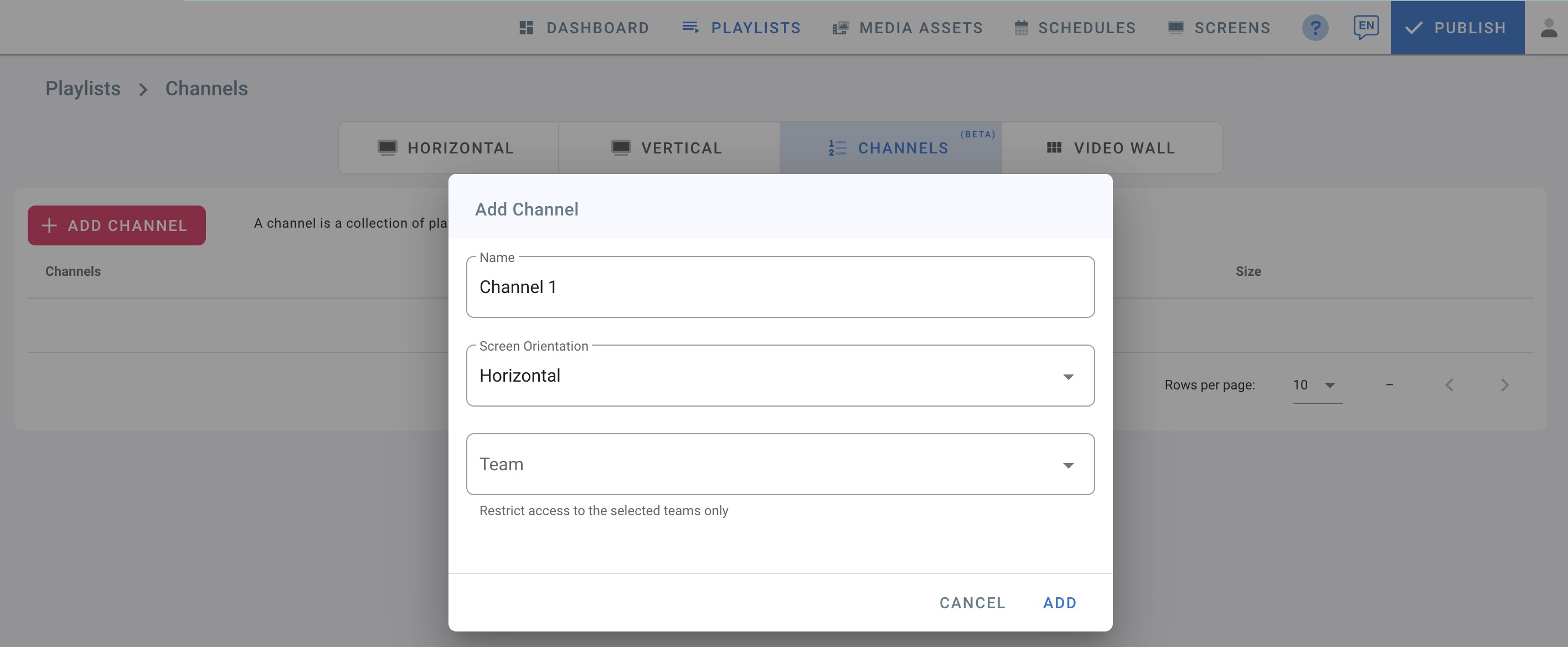Click the Playlists list icon
This screenshot has height=647, width=1568.
click(690, 27)
